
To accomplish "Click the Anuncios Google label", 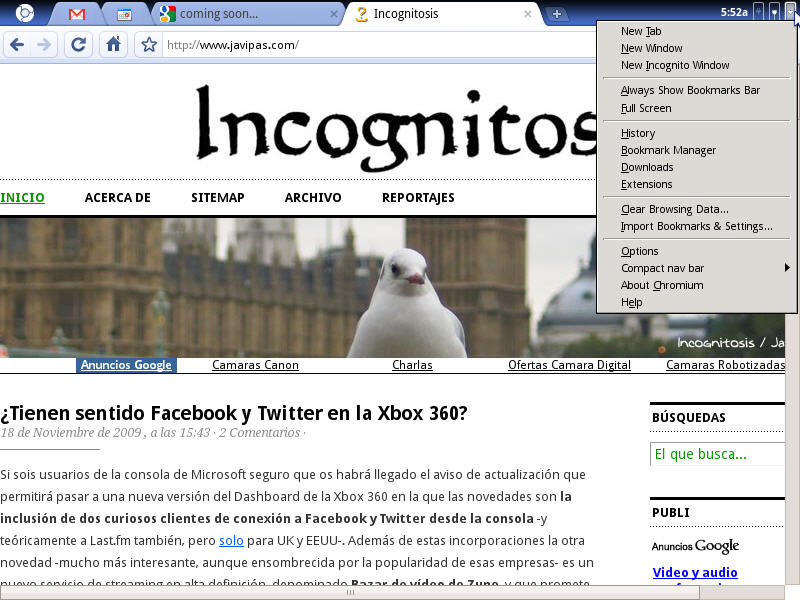I will pyautogui.click(x=126, y=365).
